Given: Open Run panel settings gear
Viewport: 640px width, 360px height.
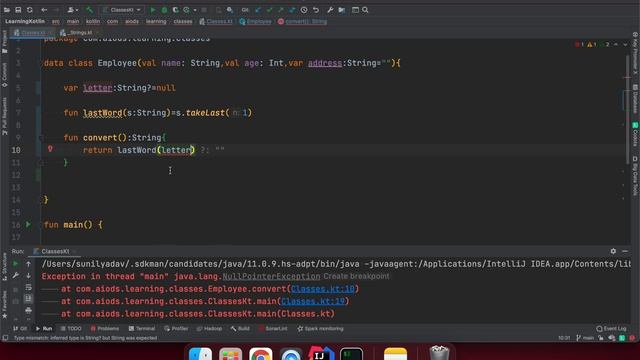Looking at the screenshot, I should pyautogui.click(x=613, y=251).
